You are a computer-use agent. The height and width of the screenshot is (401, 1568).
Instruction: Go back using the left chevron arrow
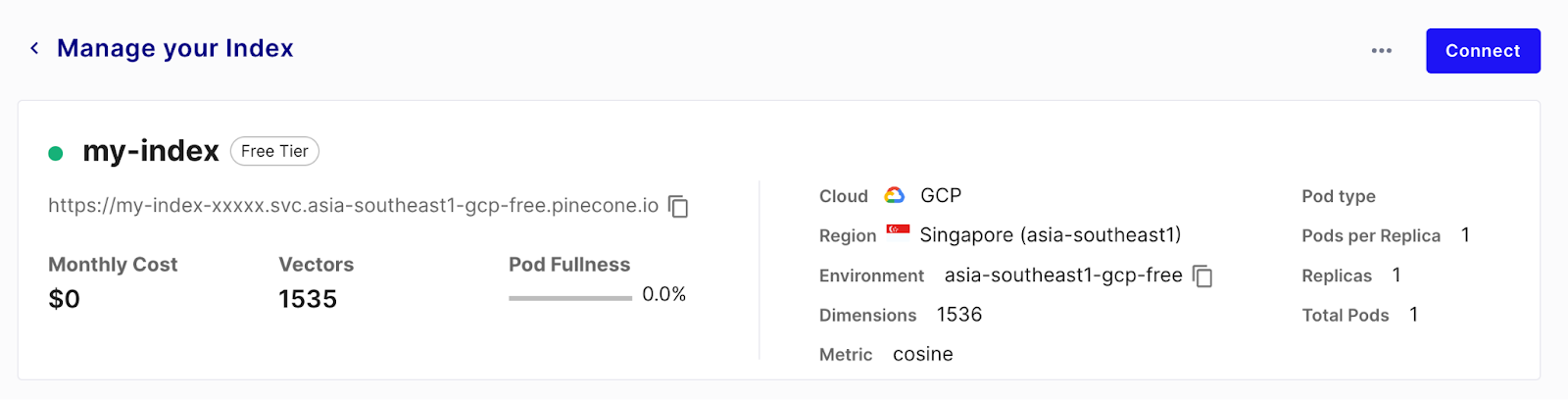pyautogui.click(x=34, y=48)
